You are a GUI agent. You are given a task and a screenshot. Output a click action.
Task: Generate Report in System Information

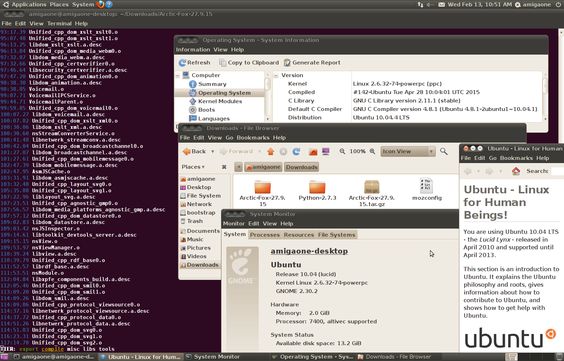coord(312,63)
